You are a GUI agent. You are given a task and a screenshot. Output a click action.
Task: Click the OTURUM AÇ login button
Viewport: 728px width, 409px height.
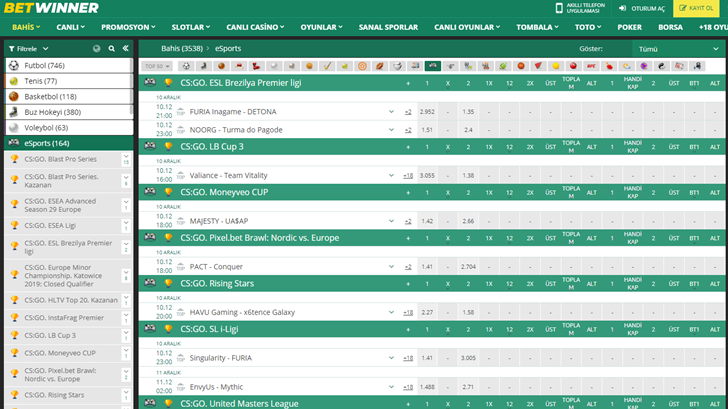643,8
